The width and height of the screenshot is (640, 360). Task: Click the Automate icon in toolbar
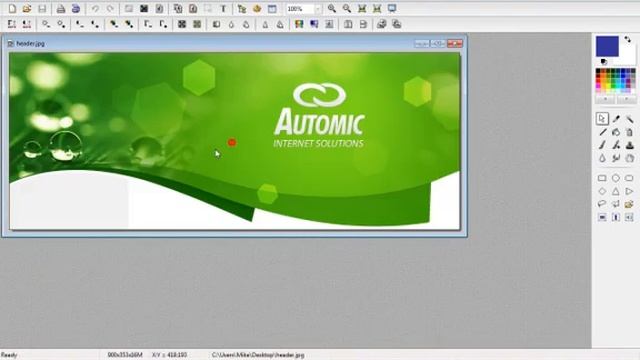tap(257, 9)
